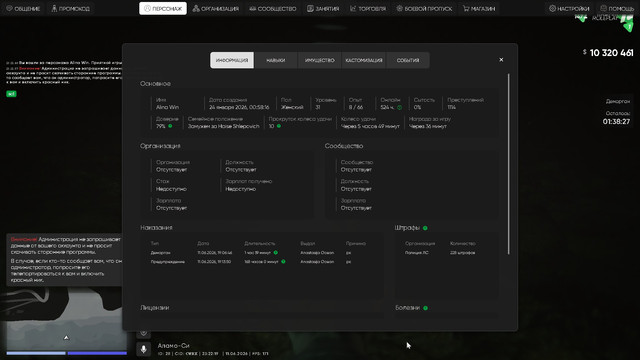Click the name value Alina Win

(x=167, y=107)
